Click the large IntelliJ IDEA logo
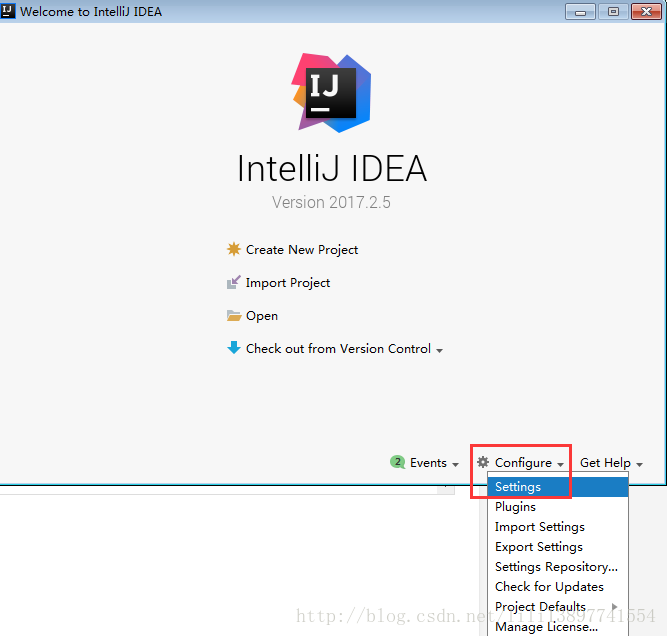 [331, 93]
